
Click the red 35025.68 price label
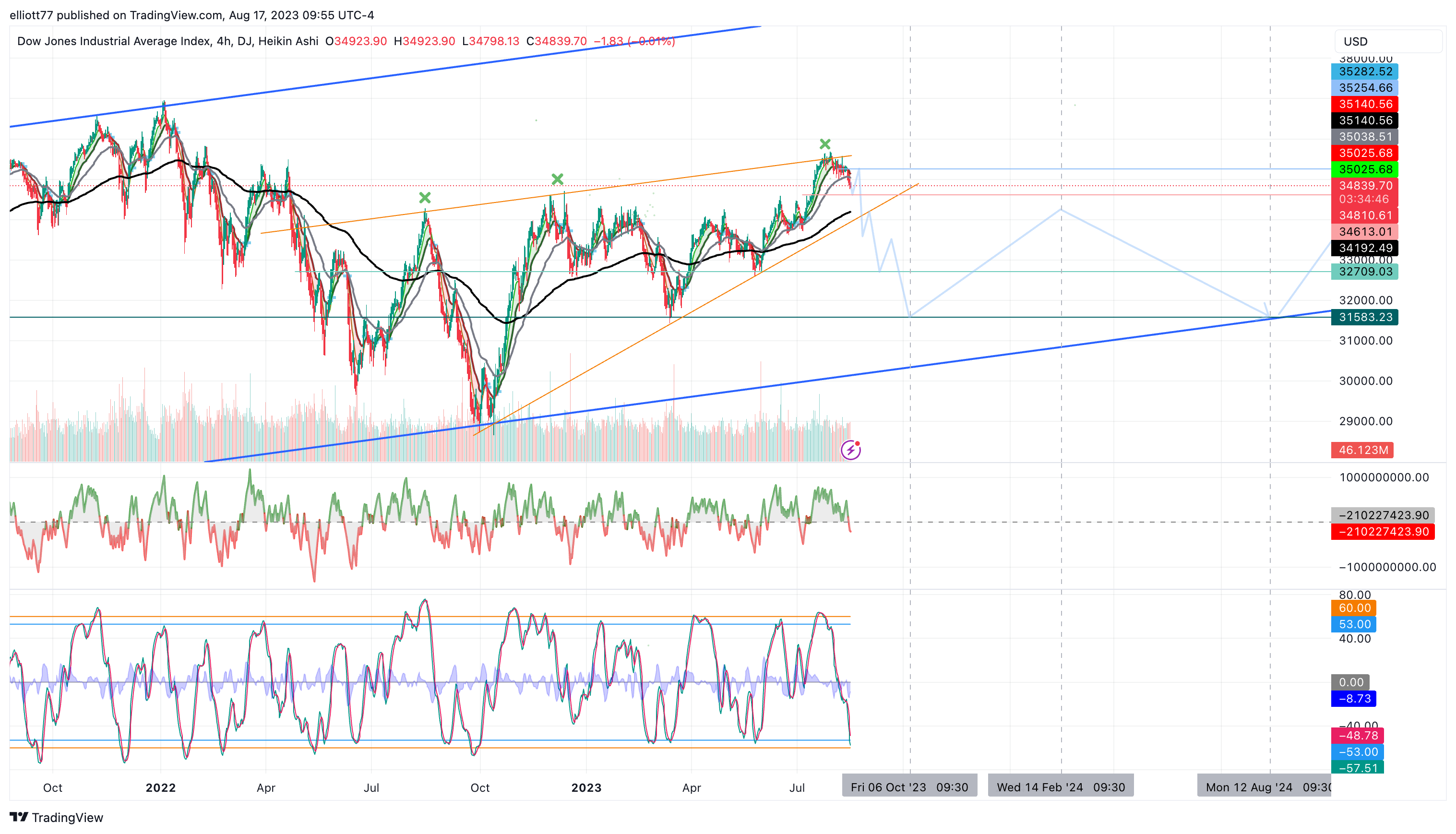click(1364, 153)
